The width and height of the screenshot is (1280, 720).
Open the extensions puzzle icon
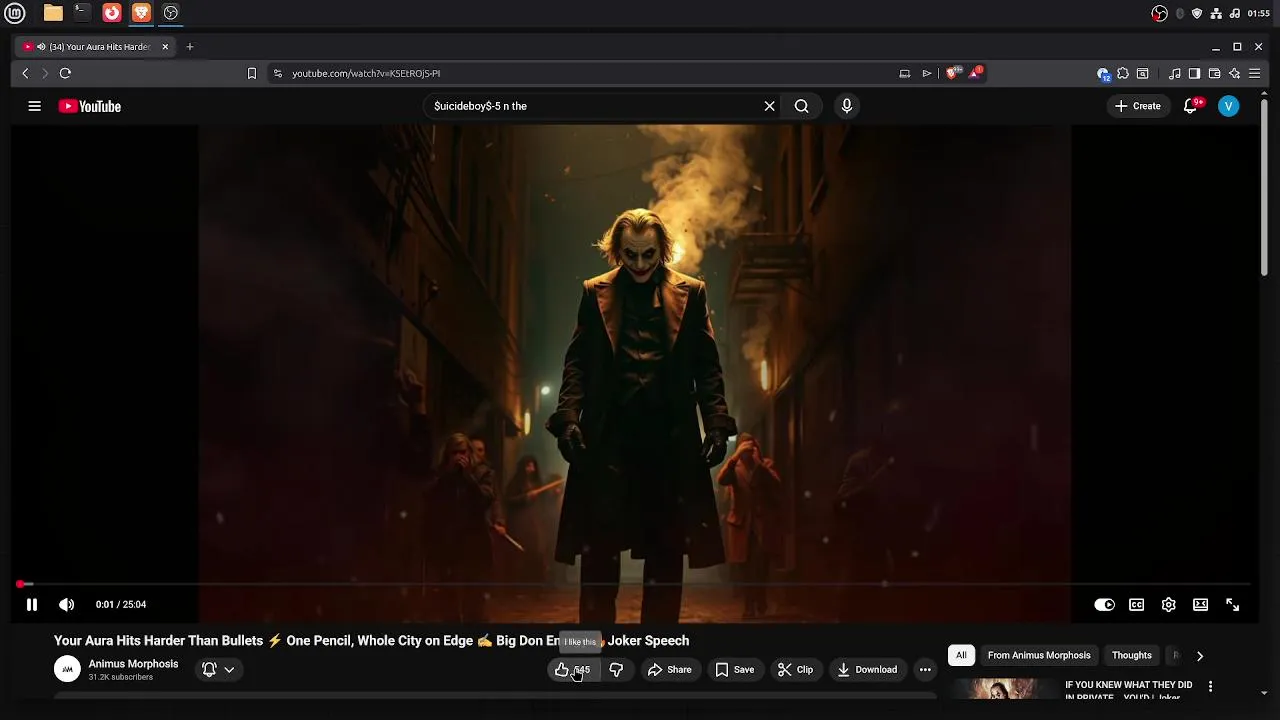[x=1123, y=73]
